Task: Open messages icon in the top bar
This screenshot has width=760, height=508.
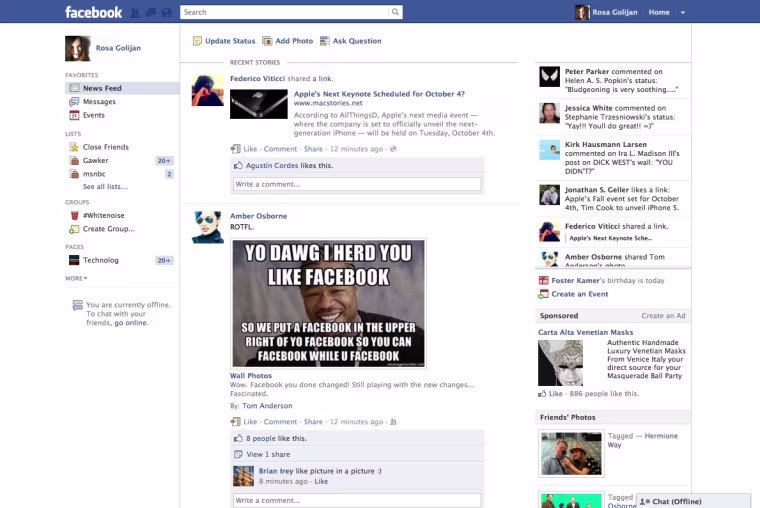Action: 151,13
